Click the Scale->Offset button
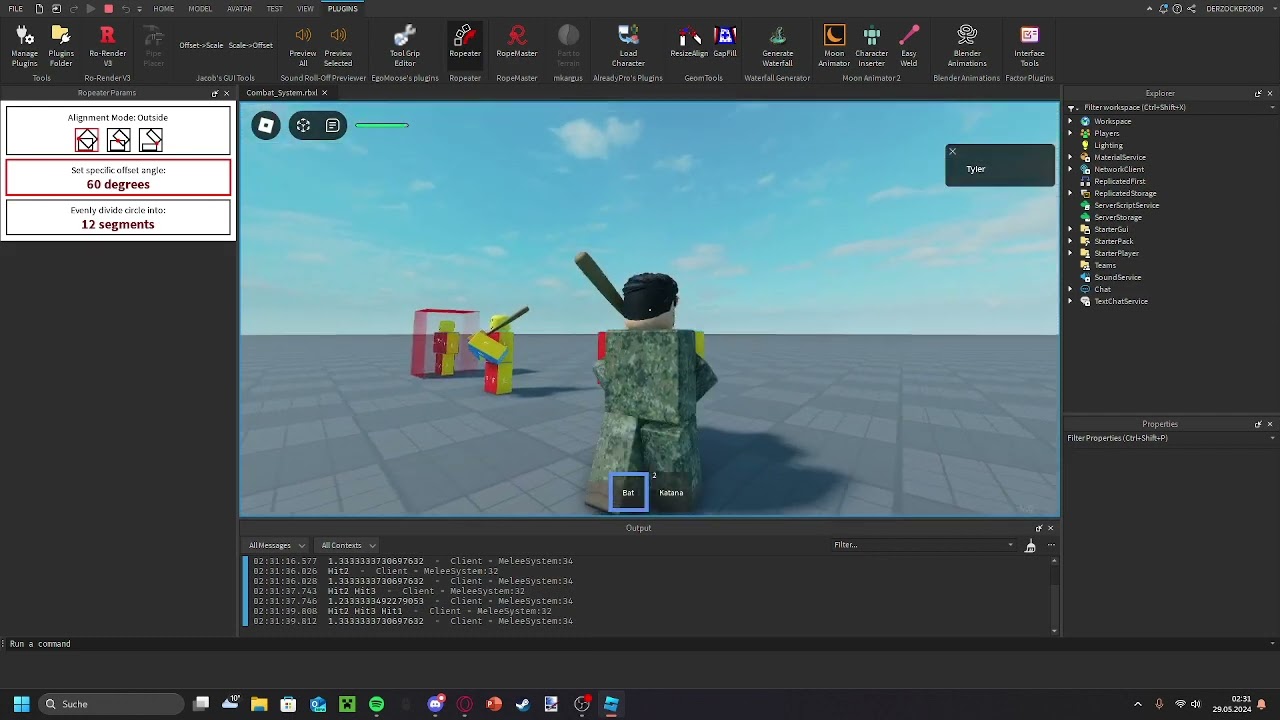Image resolution: width=1280 pixels, height=720 pixels. 250,45
